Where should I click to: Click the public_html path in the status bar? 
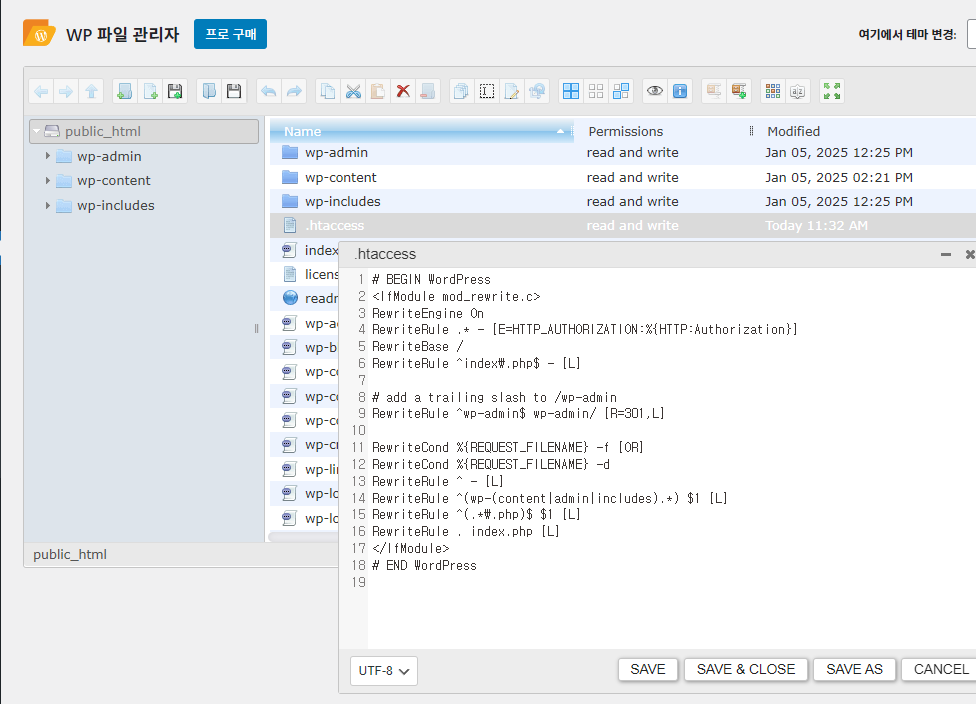(70, 555)
